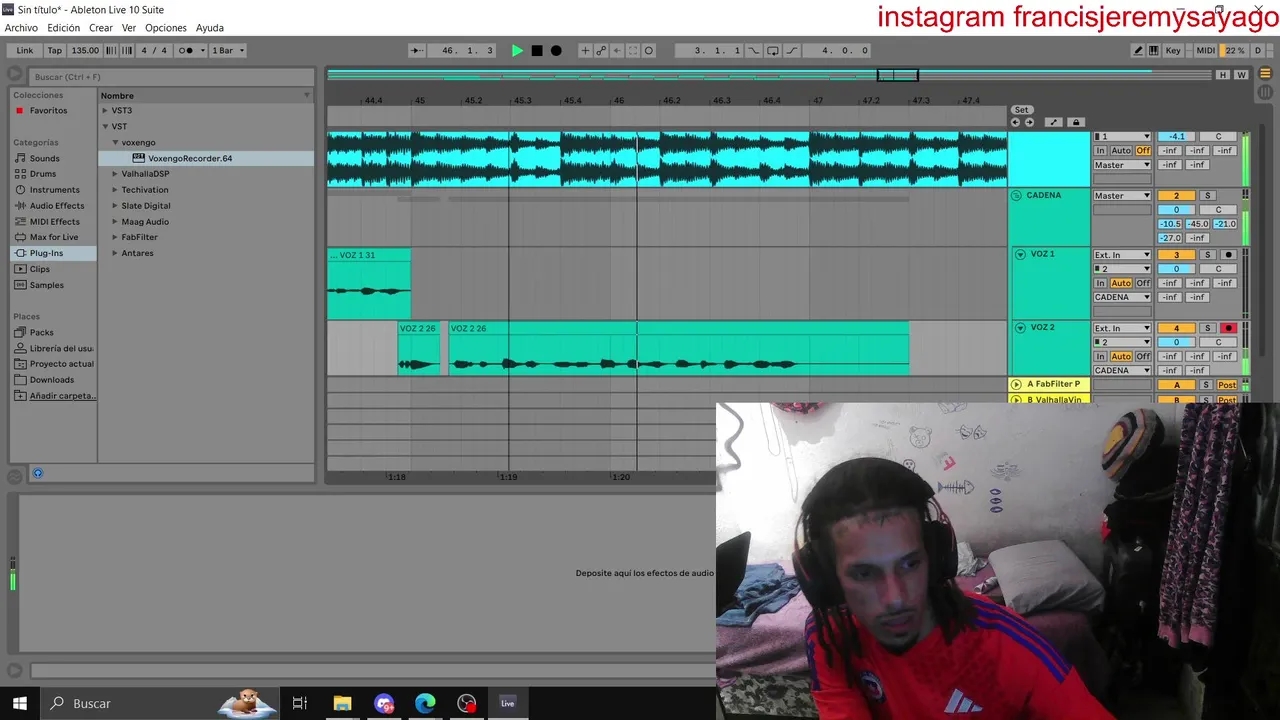Screen dimensions: 1280x720
Task: Toggle the Capture MIDI bracket icon
Action: pos(633,50)
